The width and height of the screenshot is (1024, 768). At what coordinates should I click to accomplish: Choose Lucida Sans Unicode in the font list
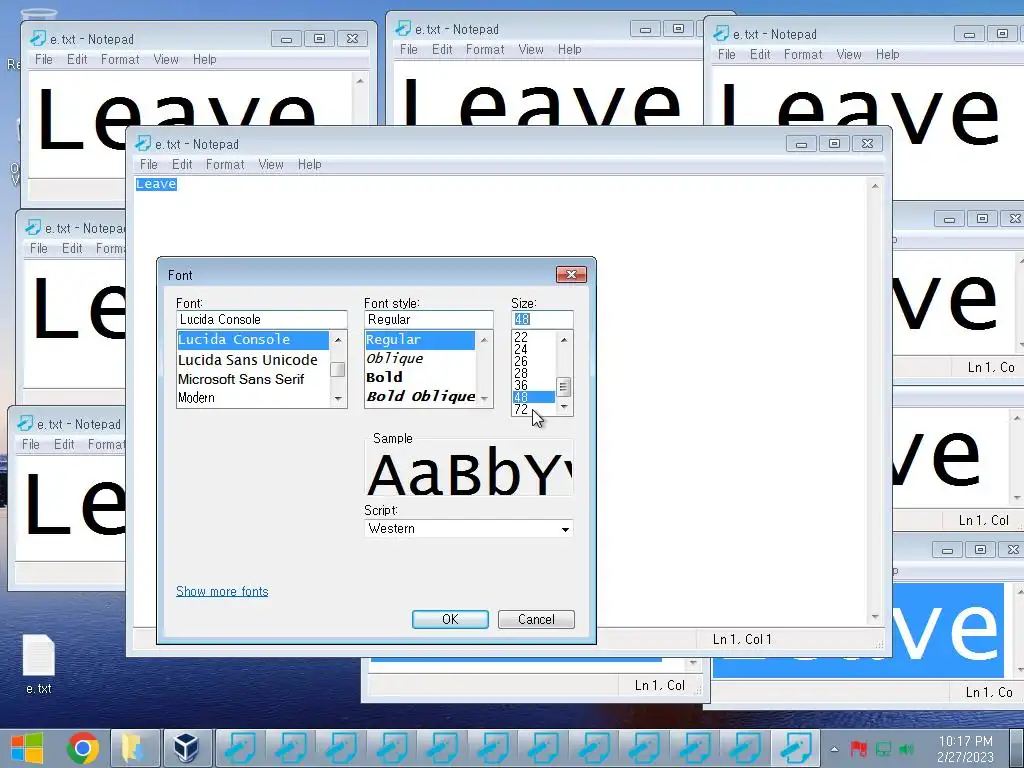248,360
